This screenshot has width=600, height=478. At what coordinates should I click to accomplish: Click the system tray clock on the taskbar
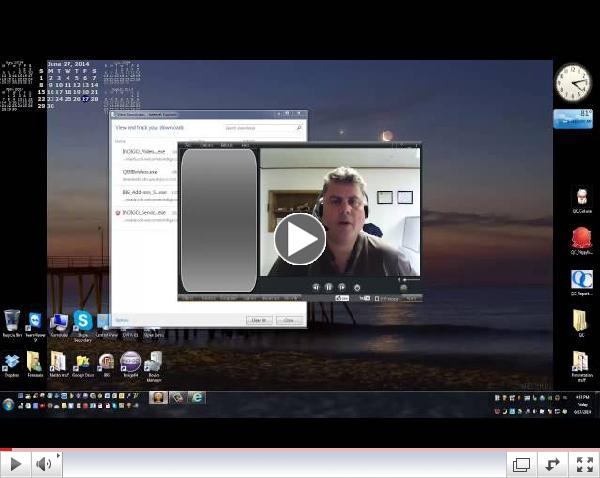coord(582,404)
